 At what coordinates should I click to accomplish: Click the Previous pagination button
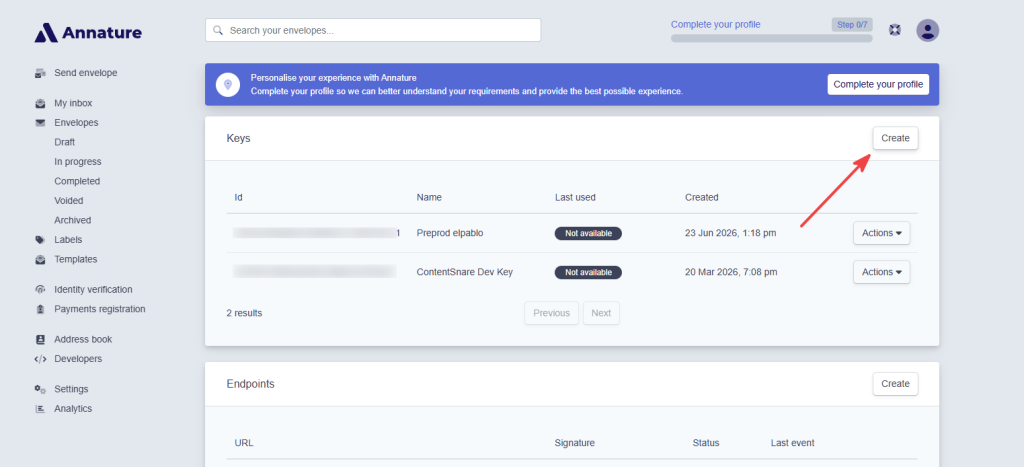[551, 314]
